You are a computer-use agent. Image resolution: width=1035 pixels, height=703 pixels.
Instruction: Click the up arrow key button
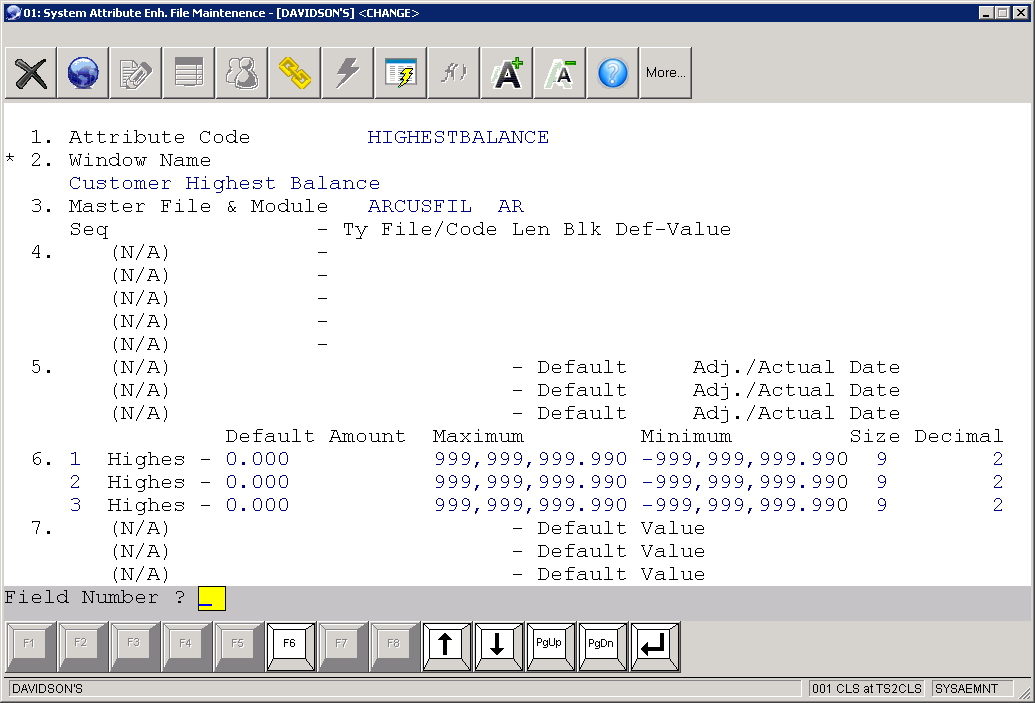coord(446,647)
